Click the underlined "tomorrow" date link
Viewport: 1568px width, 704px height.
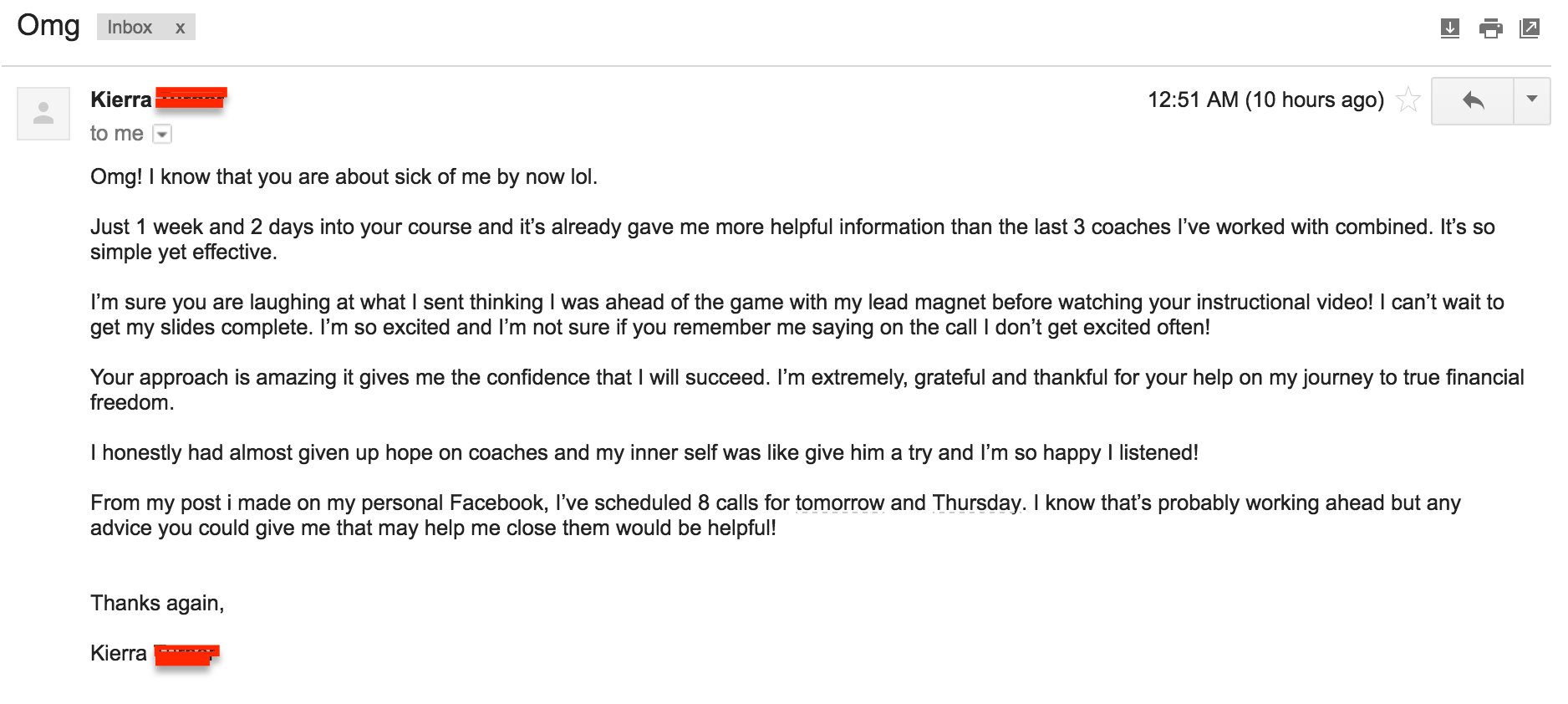(839, 502)
